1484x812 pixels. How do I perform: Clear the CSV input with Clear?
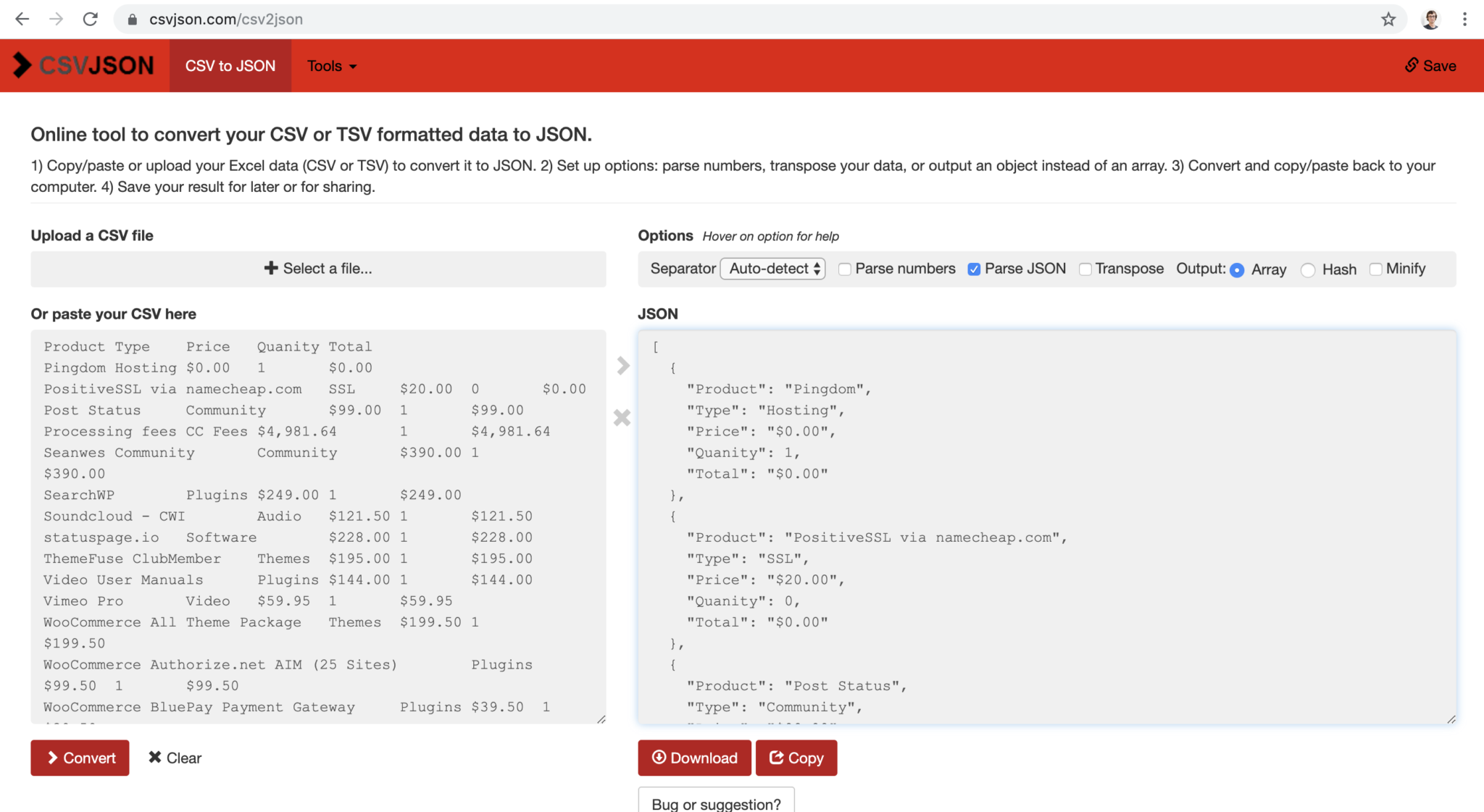175,758
